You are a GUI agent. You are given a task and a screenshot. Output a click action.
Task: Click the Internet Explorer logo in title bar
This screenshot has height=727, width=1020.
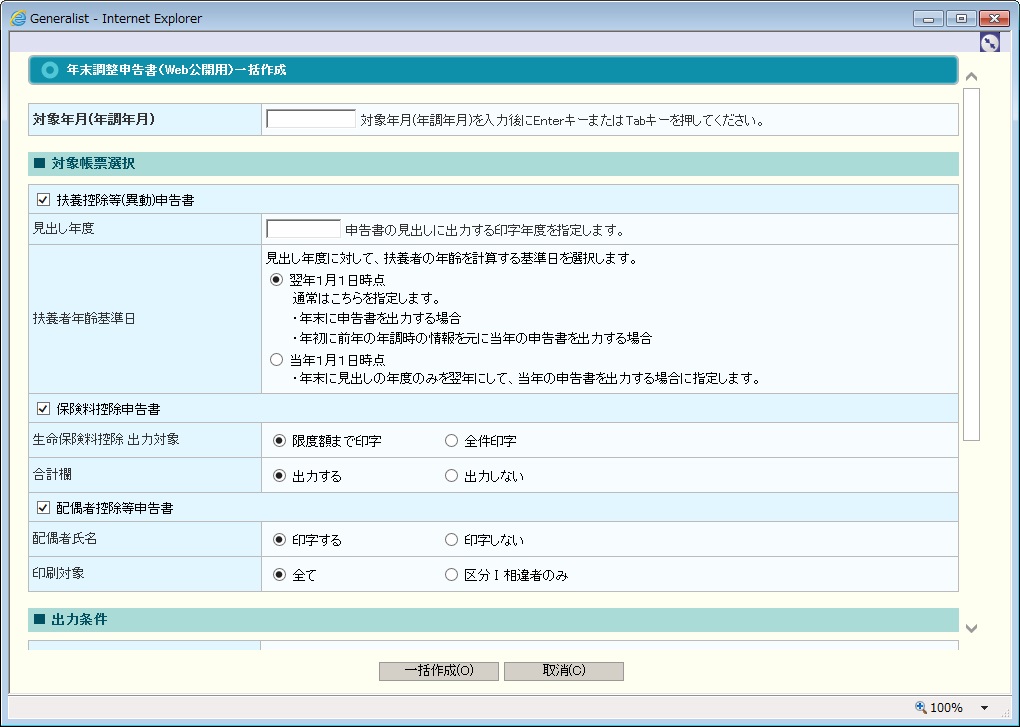click(18, 18)
